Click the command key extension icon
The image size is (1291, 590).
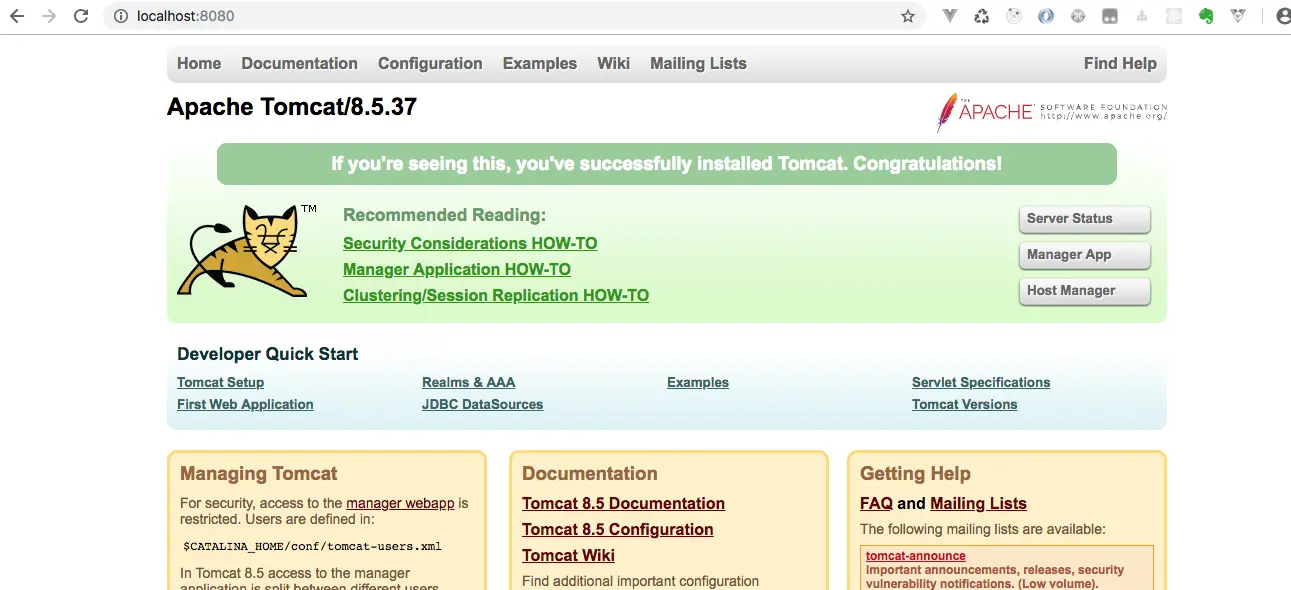click(x=1078, y=16)
